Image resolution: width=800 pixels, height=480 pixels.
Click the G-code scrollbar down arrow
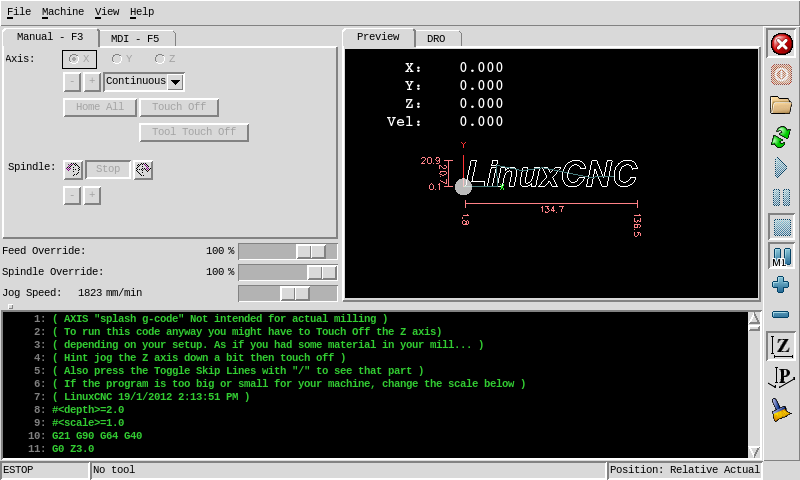click(754, 452)
